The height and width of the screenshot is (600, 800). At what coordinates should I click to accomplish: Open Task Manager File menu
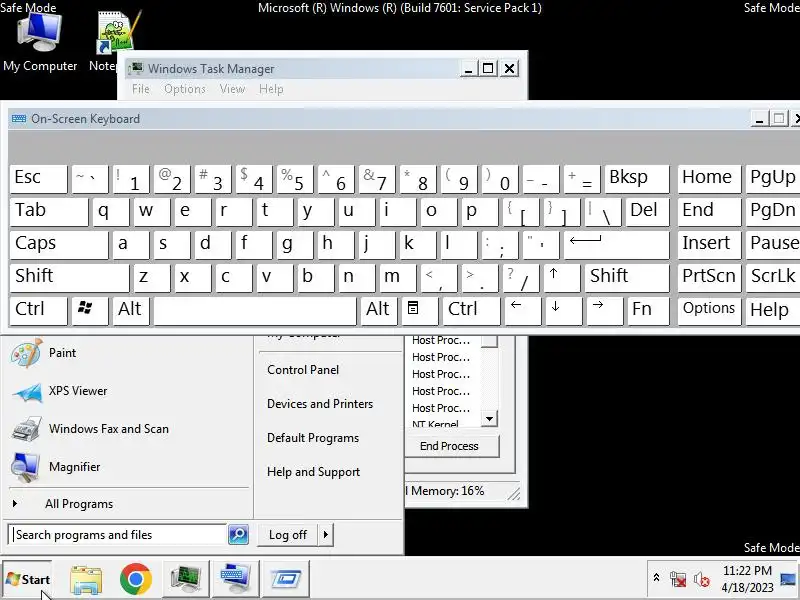141,89
